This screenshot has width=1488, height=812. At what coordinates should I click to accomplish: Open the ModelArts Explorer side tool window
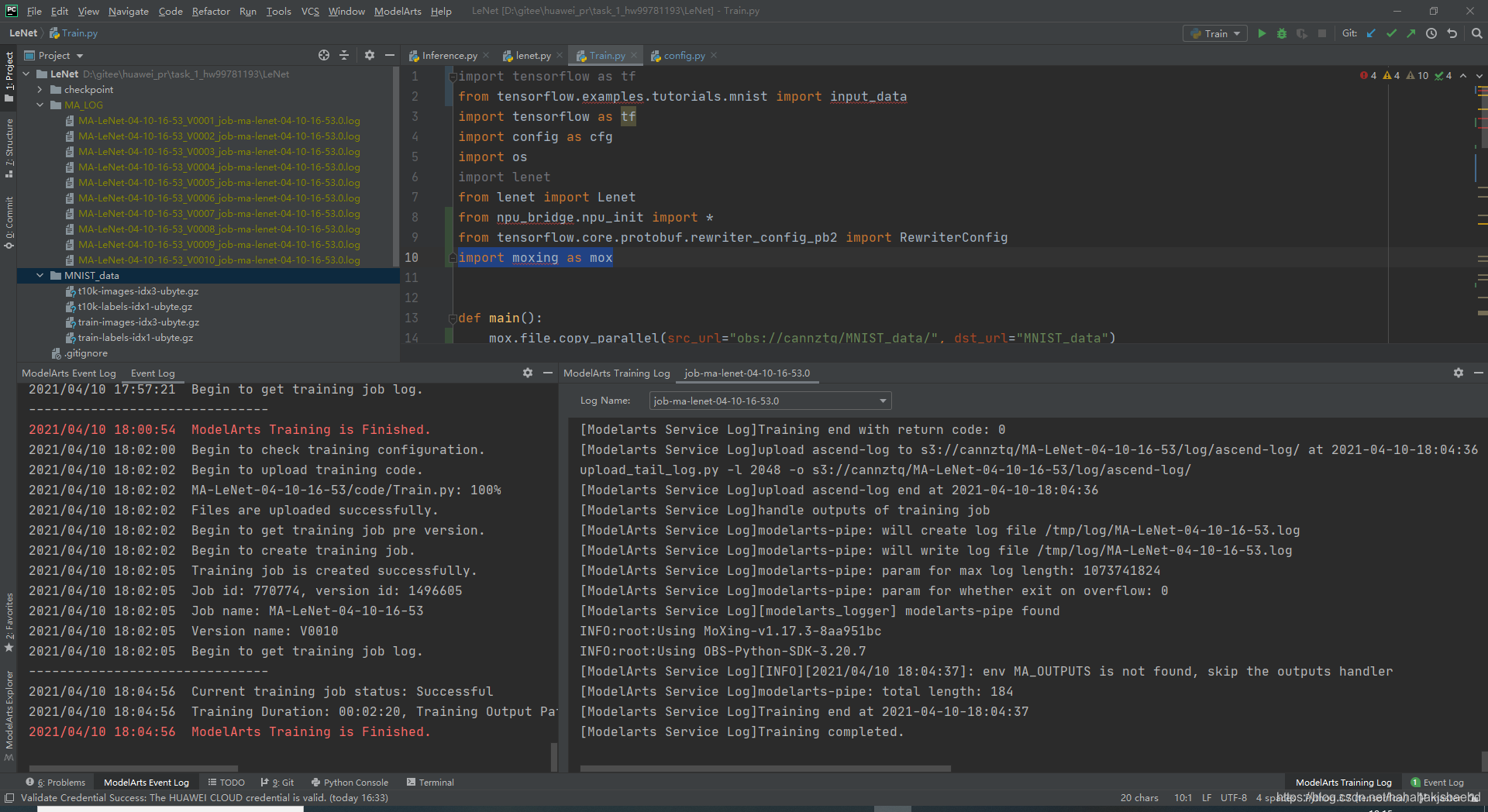point(9,717)
